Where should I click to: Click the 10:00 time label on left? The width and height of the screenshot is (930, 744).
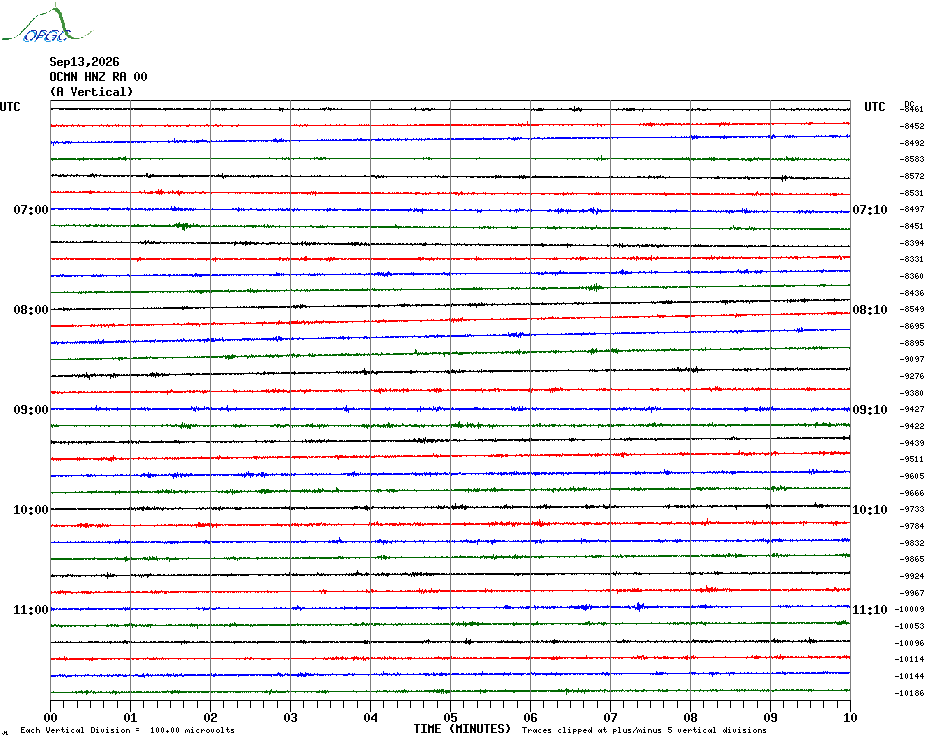click(x=31, y=510)
